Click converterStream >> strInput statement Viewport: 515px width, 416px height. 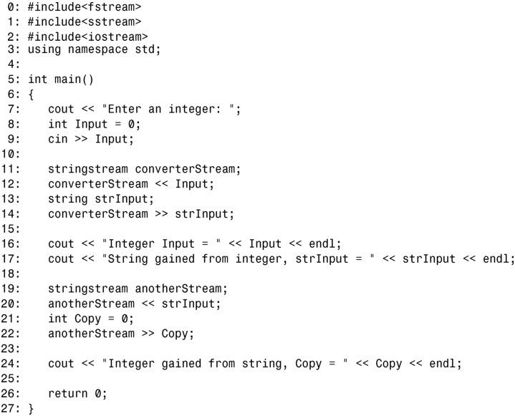point(141,214)
